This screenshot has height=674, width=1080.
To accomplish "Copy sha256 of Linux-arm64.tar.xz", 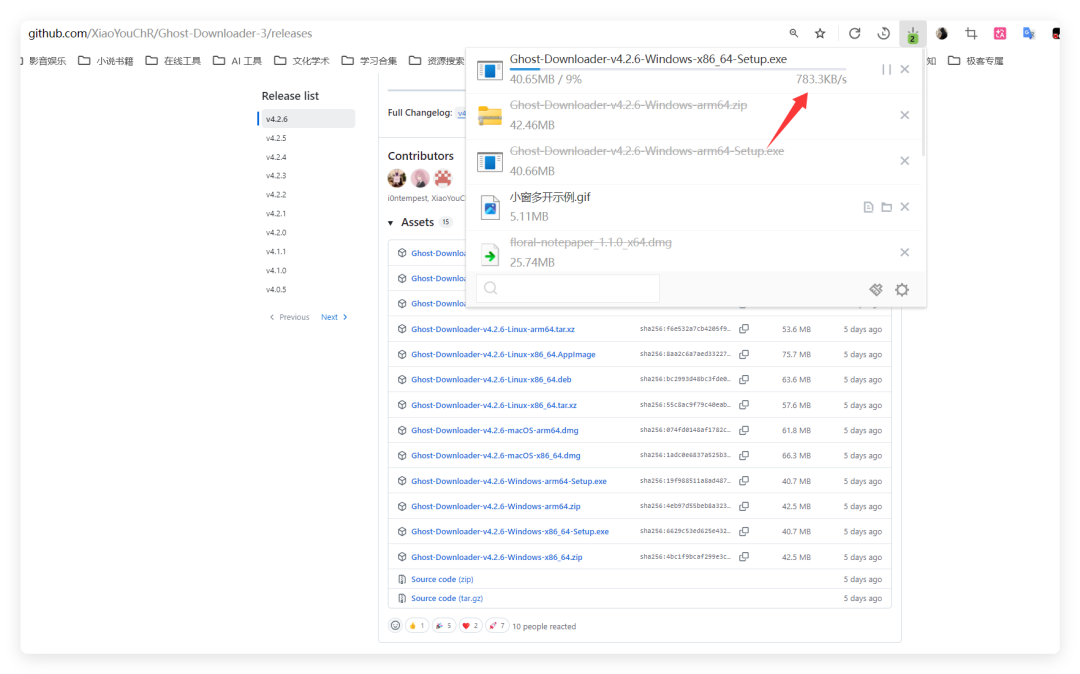I will (744, 329).
